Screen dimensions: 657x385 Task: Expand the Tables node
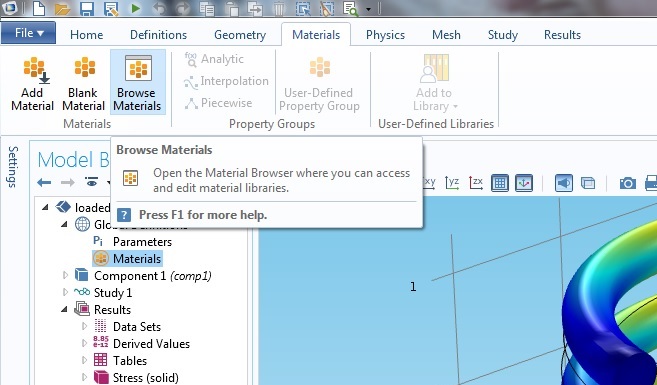click(84, 360)
